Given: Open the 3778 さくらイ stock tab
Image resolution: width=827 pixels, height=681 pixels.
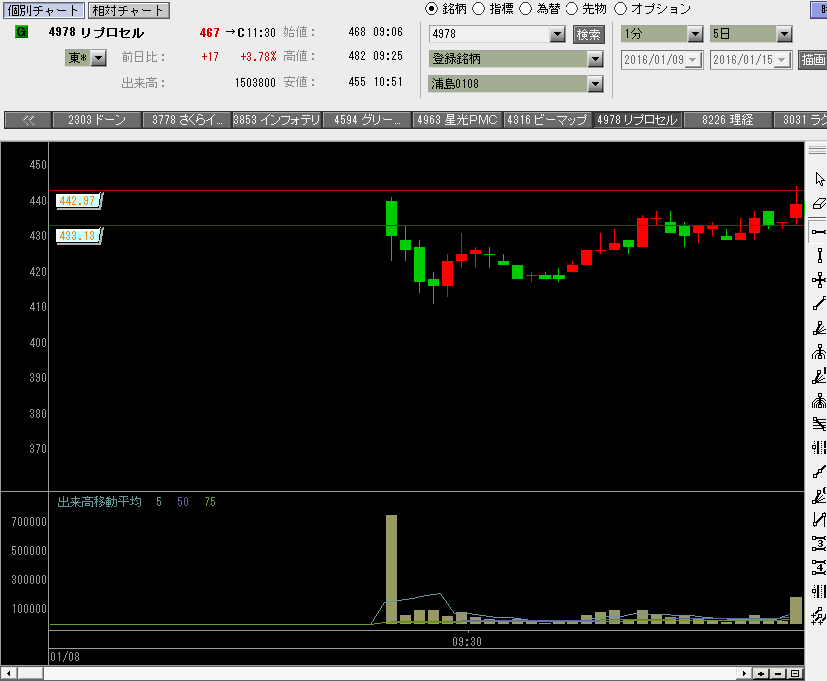Looking at the screenshot, I should 187,120.
